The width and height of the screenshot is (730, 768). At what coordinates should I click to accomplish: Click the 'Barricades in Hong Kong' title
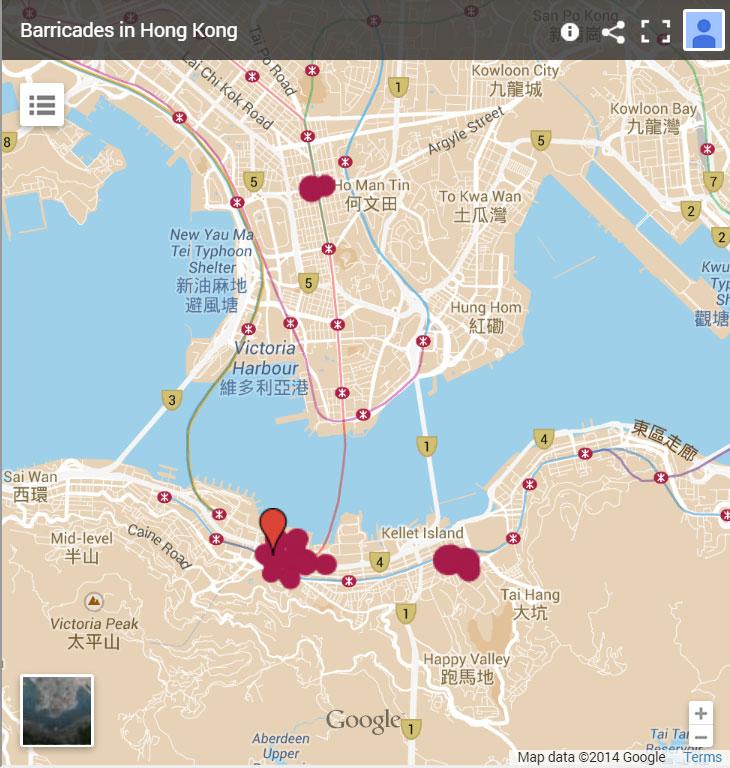pyautogui.click(x=129, y=30)
